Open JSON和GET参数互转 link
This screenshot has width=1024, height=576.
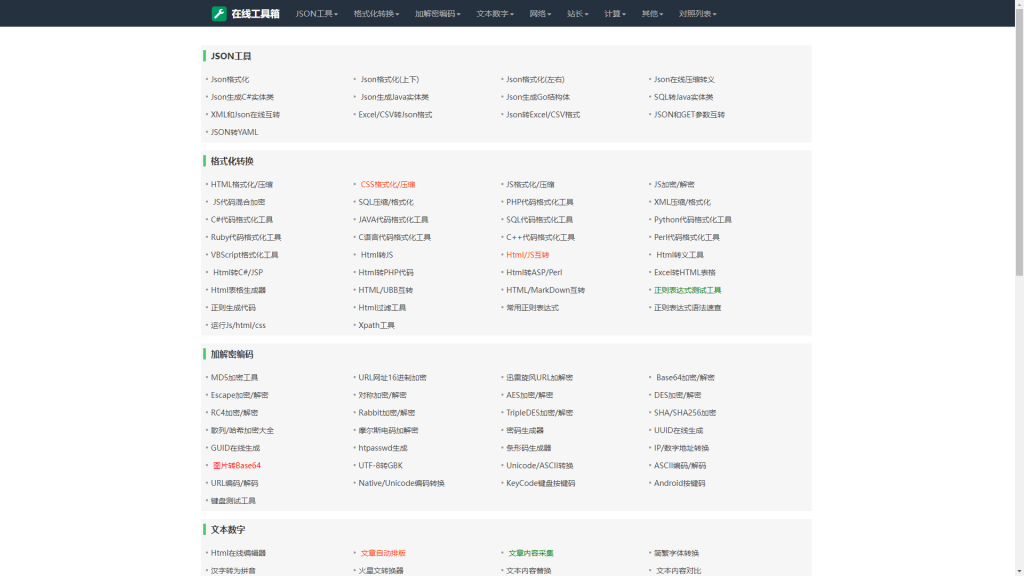click(x=690, y=115)
